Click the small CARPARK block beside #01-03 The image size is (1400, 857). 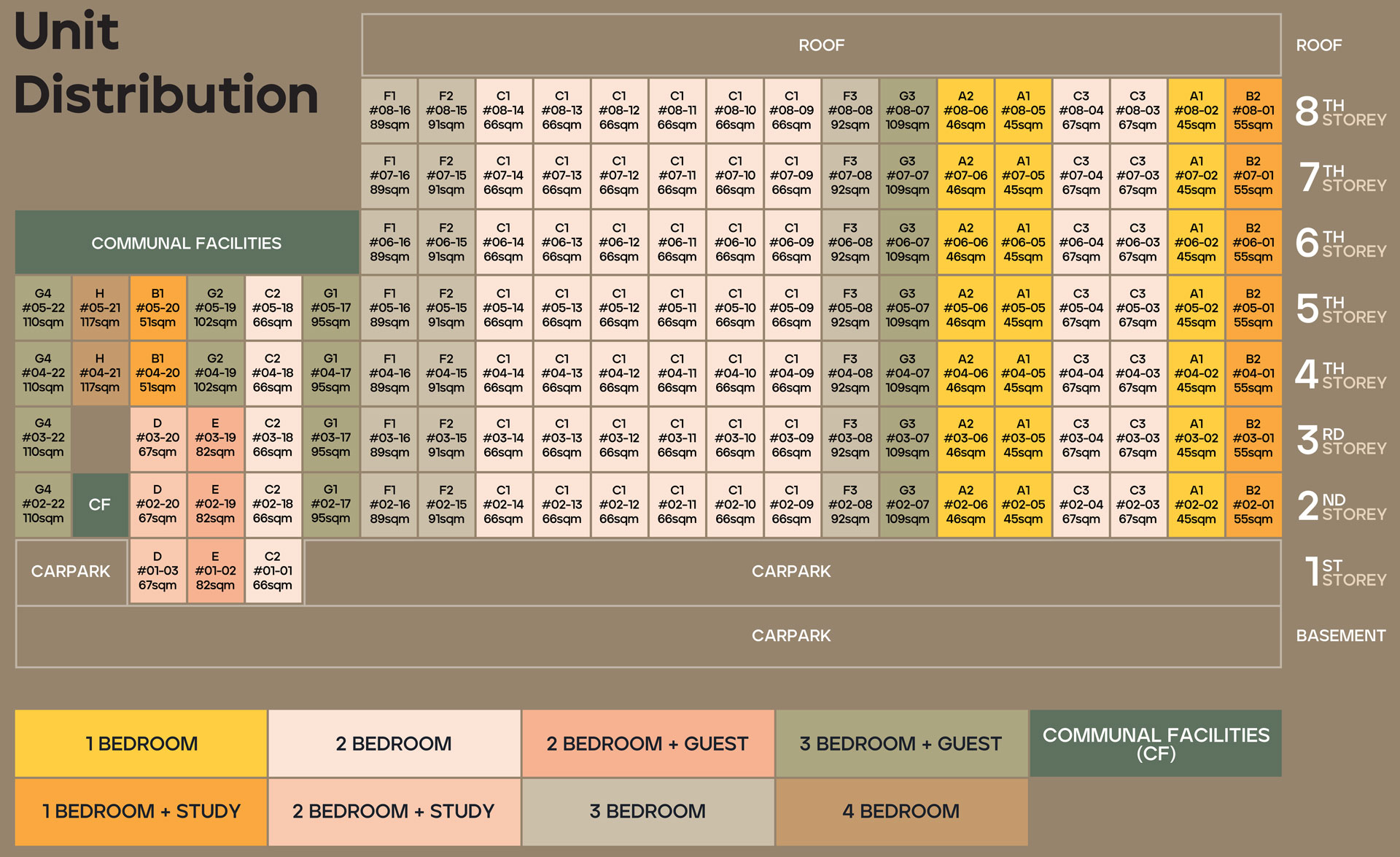point(71,572)
